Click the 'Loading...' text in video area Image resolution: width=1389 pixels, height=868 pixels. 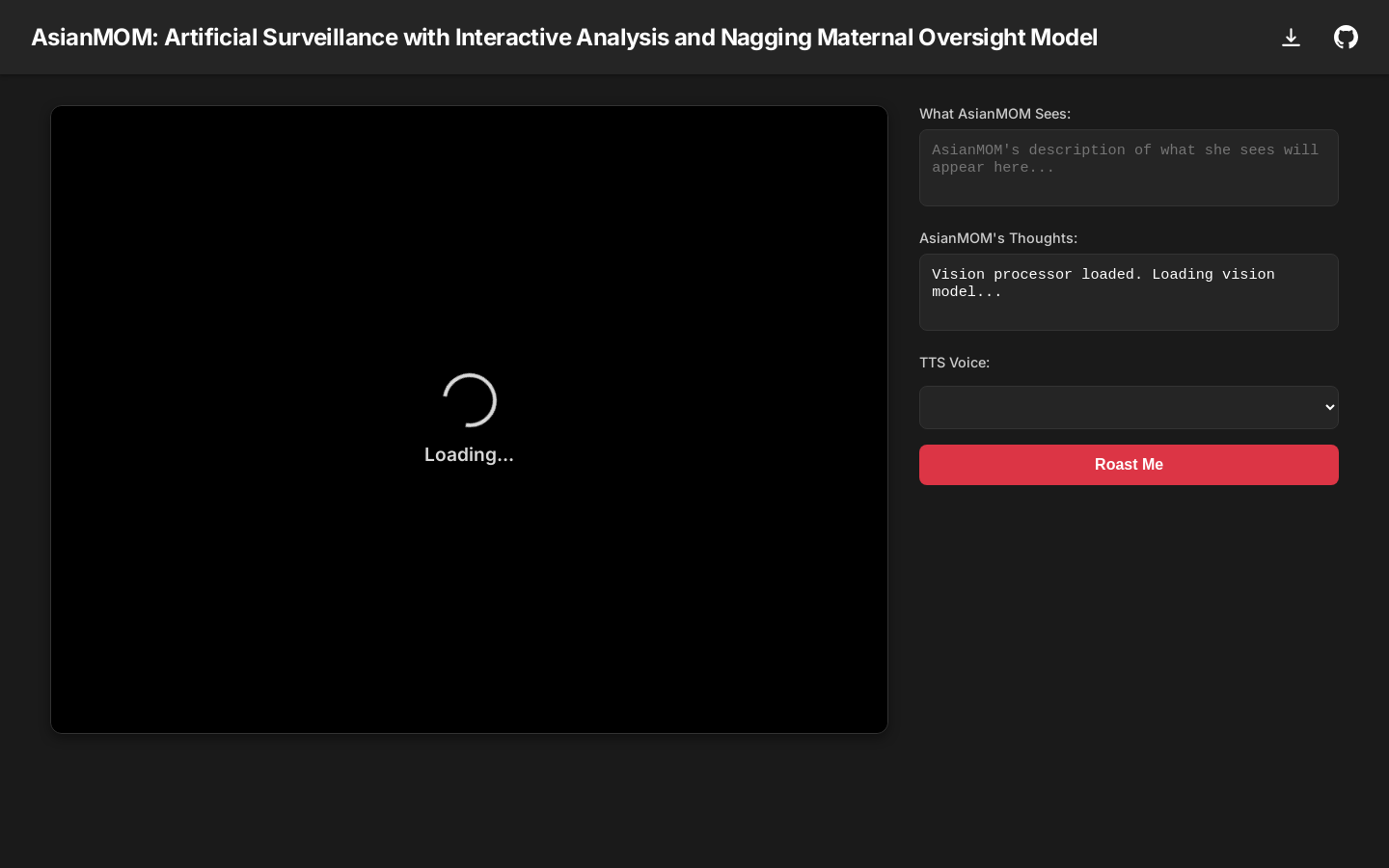click(x=469, y=454)
